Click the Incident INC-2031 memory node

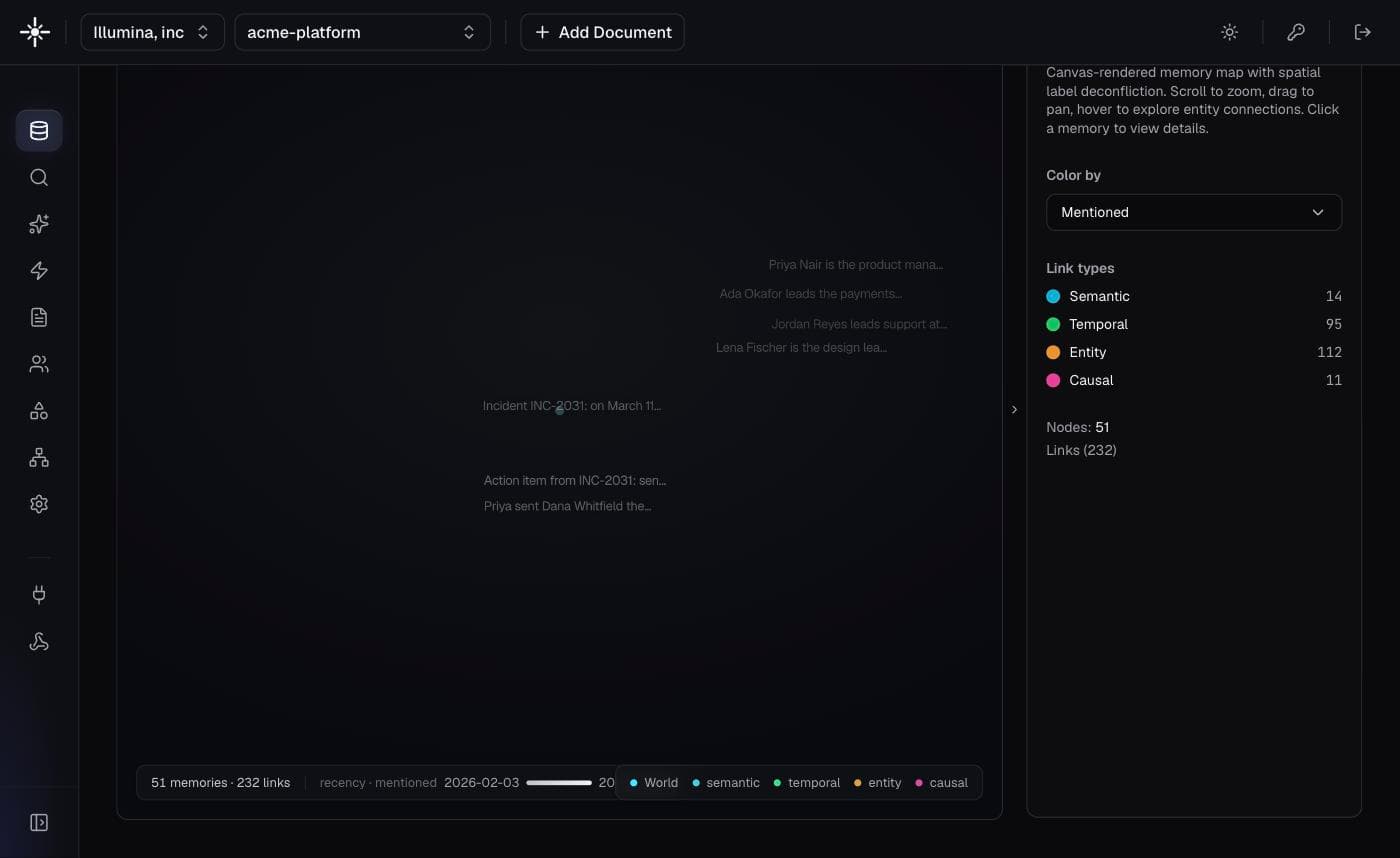(559, 411)
